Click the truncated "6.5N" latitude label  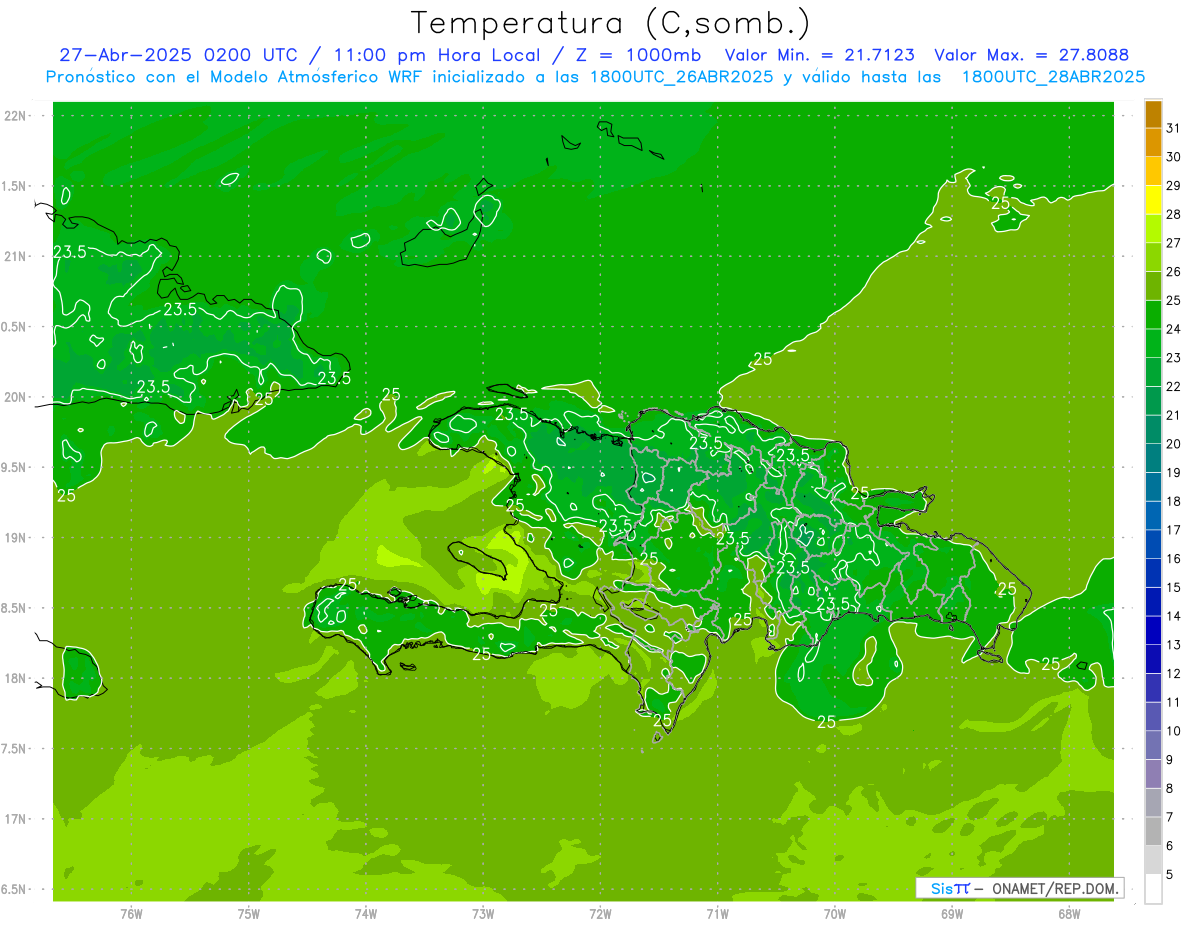pos(15,889)
